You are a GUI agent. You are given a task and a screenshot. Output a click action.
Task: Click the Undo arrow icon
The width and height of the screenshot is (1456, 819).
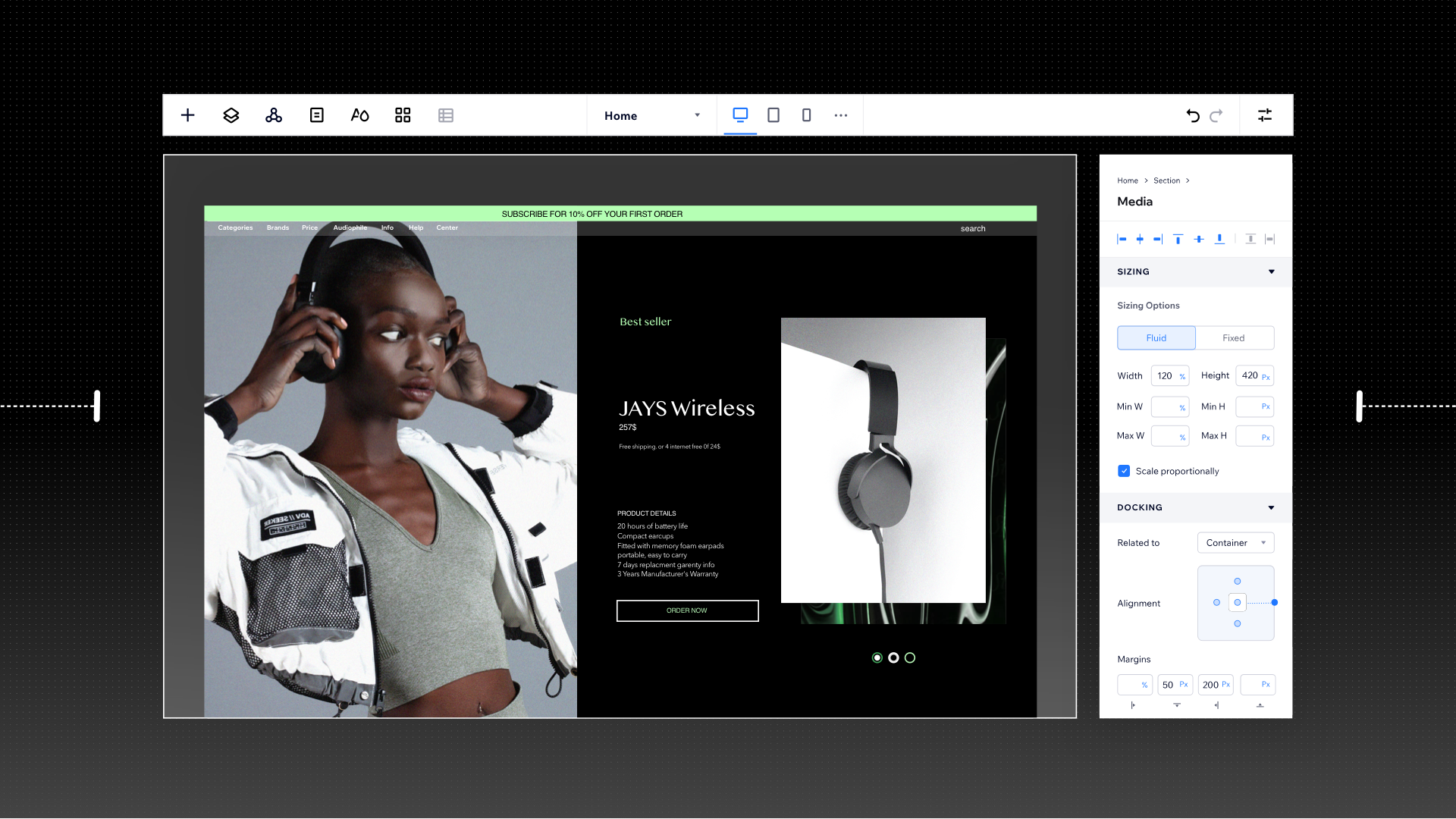[x=1192, y=115]
